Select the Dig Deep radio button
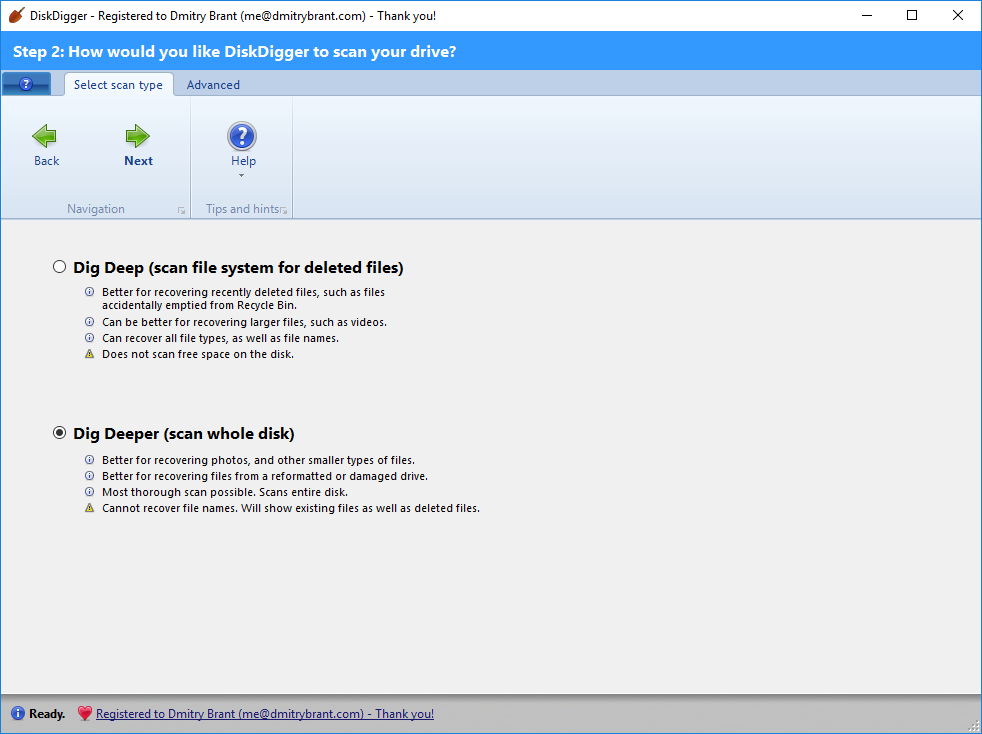Viewport: 982px width, 734px height. tap(59, 267)
